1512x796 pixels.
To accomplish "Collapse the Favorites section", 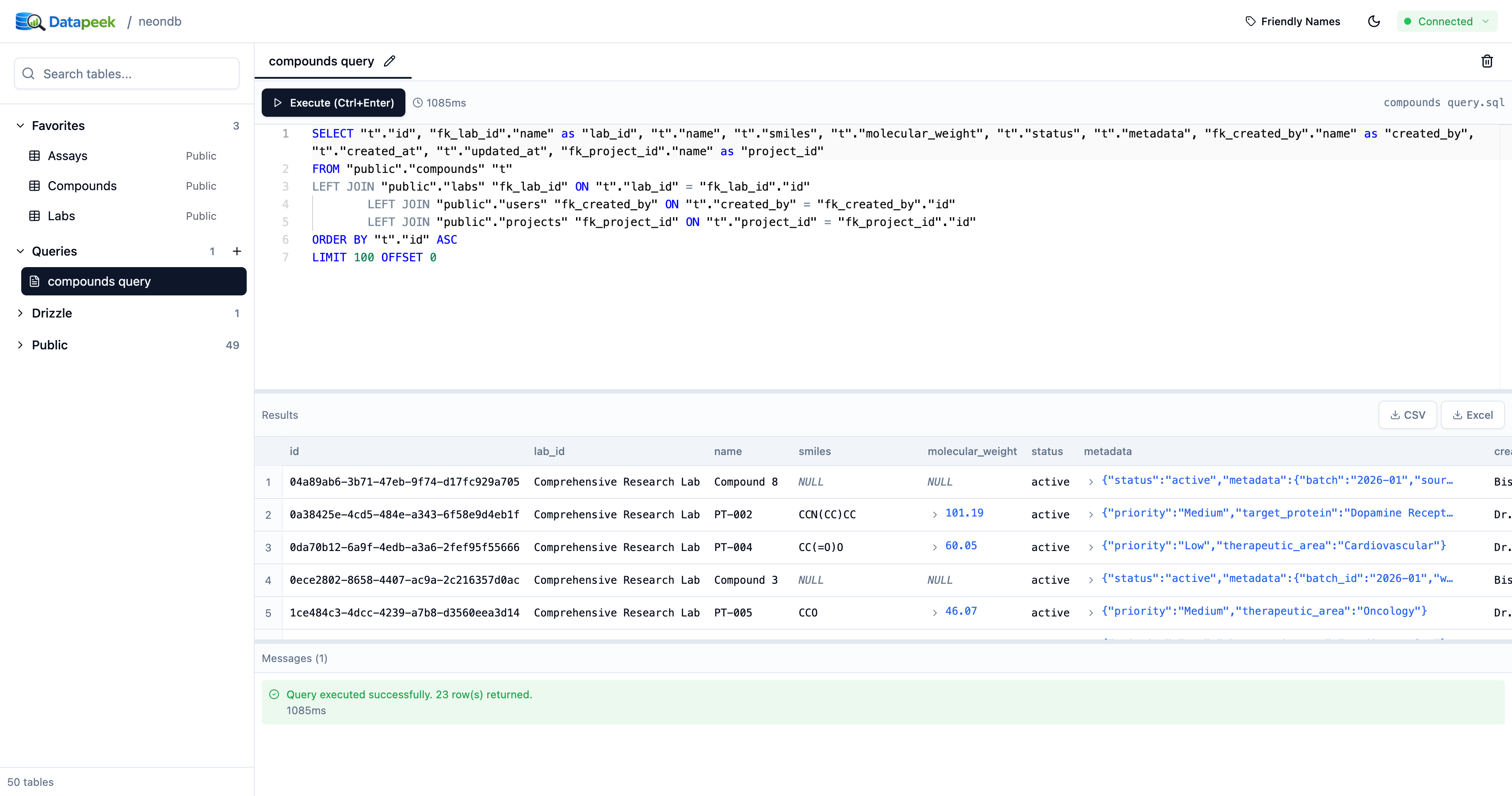I will pyautogui.click(x=20, y=126).
